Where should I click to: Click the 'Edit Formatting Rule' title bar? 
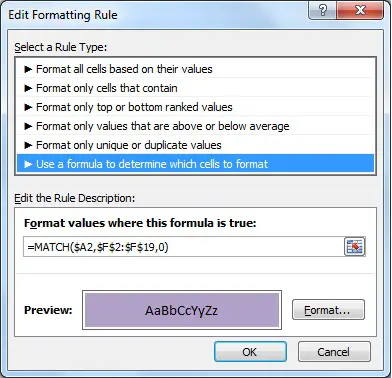[x=157, y=14]
